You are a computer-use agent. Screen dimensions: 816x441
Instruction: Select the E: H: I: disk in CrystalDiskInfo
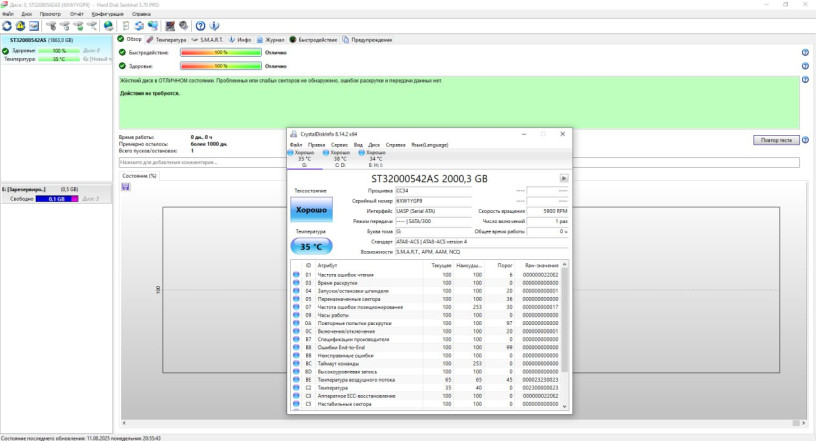coord(375,159)
